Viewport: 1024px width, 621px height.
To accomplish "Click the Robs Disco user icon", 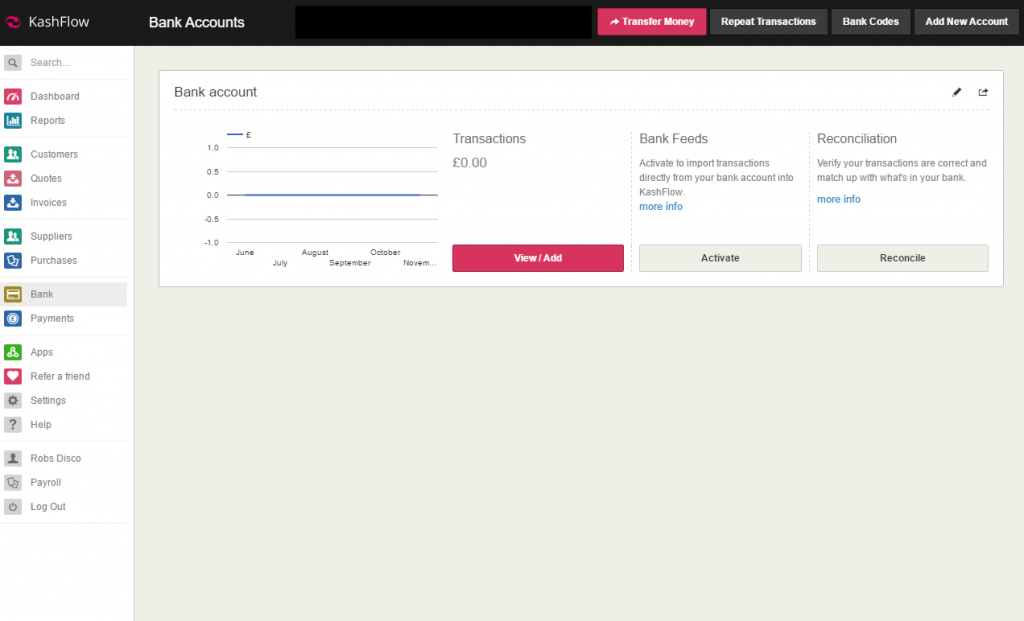I will coord(12,458).
